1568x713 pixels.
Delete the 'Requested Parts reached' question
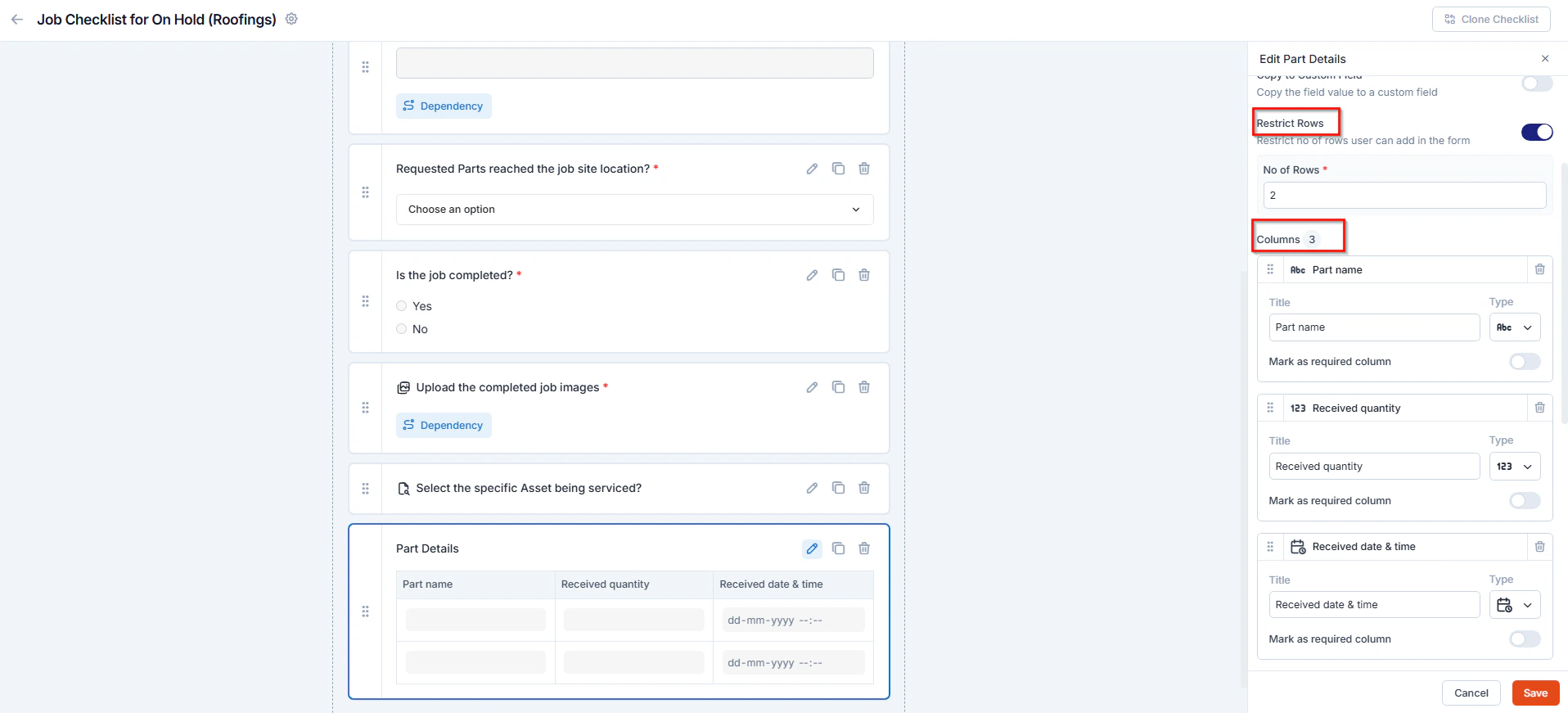(864, 169)
